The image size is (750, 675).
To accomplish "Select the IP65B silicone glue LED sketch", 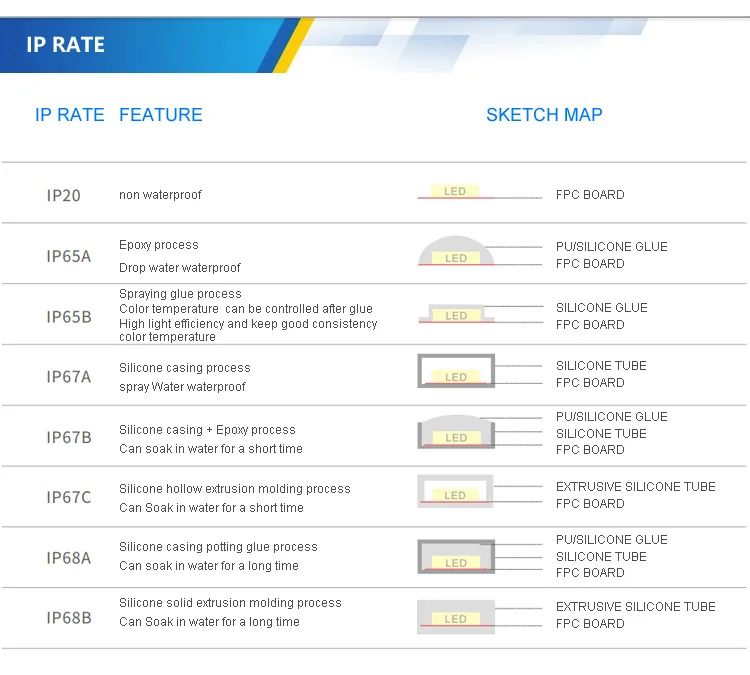I will point(455,314).
